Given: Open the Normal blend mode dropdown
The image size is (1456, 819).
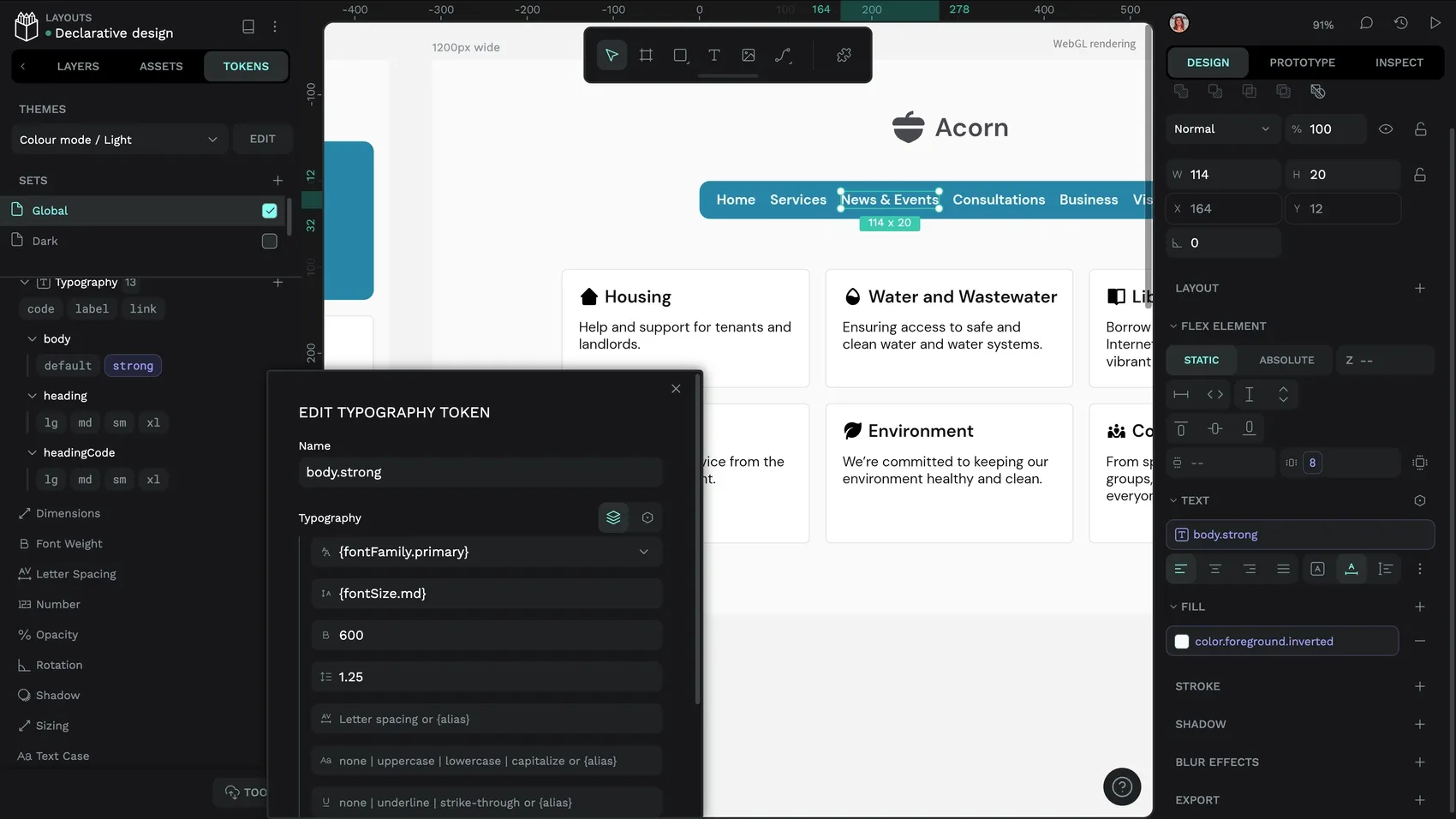Looking at the screenshot, I should pos(1222,129).
